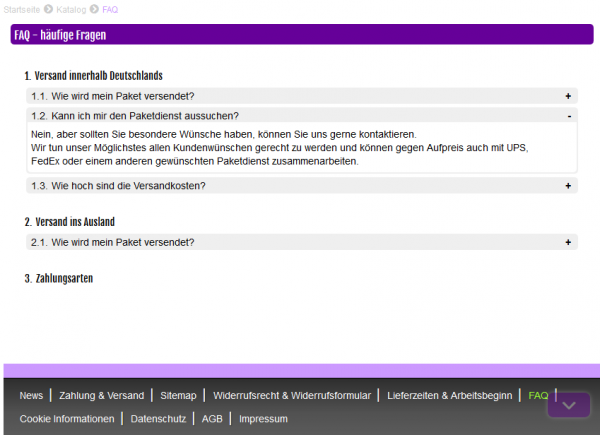Open Lieferzeiten & Arbeitsbeginn footer link
Viewport: 600px width, 435px height.
[449, 396]
